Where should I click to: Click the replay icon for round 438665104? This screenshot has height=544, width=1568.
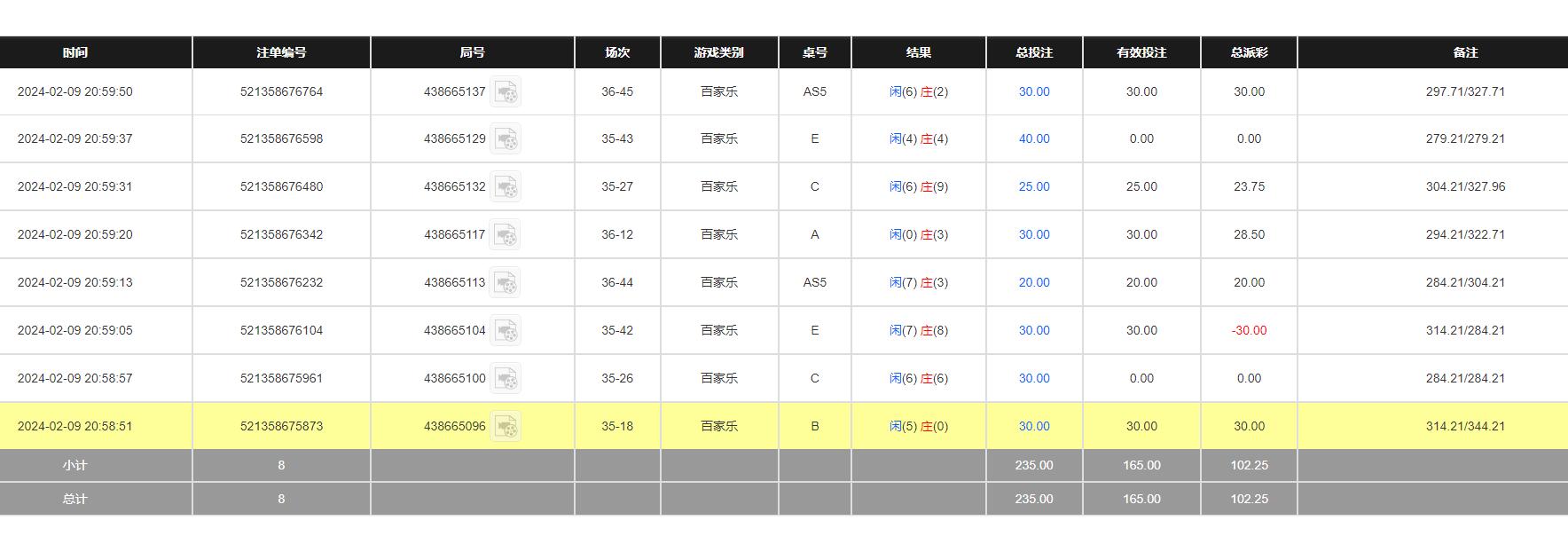coord(506,331)
